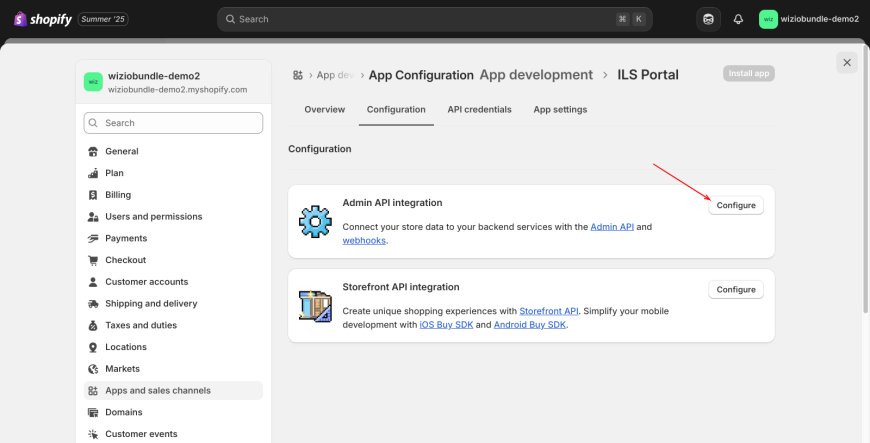
Task: Click the top search magnifier icon
Action: (230, 19)
